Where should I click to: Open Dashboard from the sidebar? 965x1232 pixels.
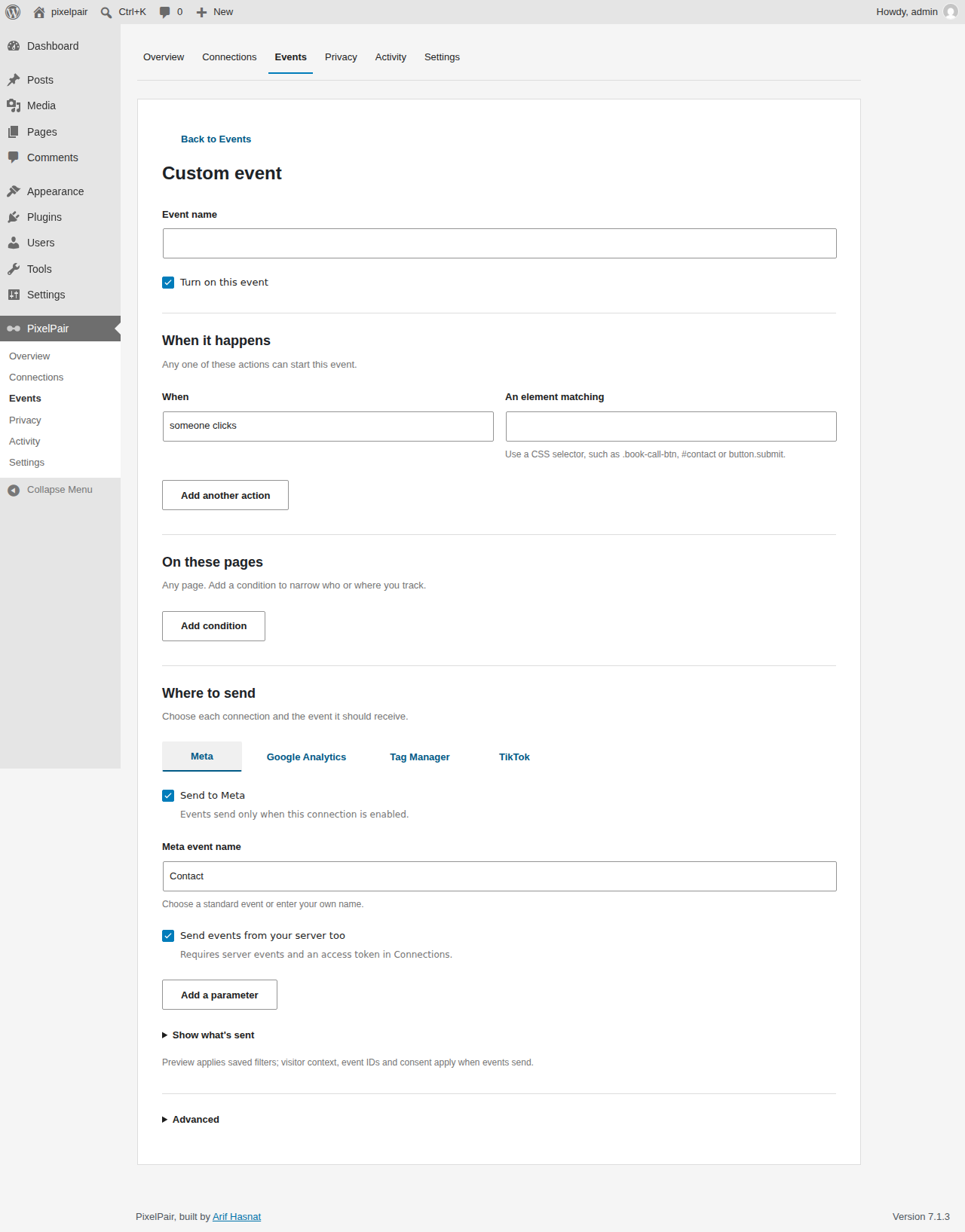click(60, 46)
